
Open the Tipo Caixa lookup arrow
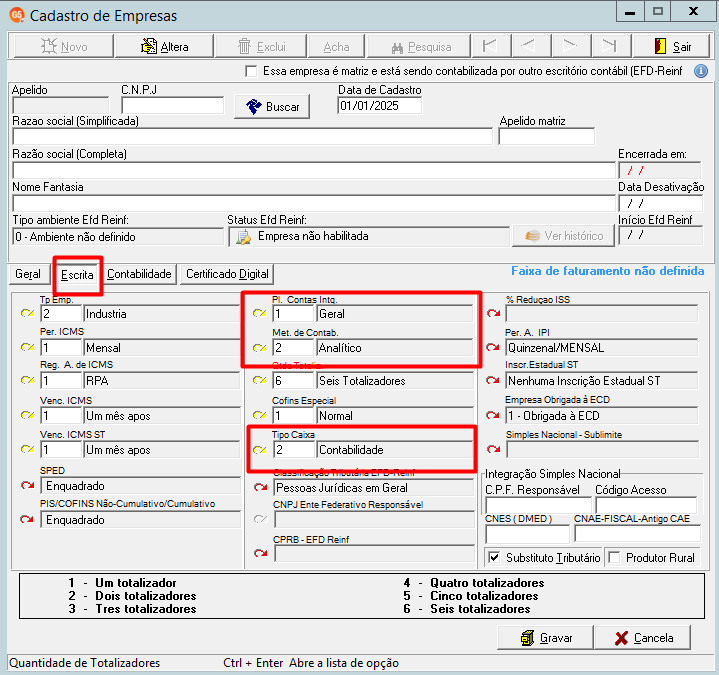[260, 450]
